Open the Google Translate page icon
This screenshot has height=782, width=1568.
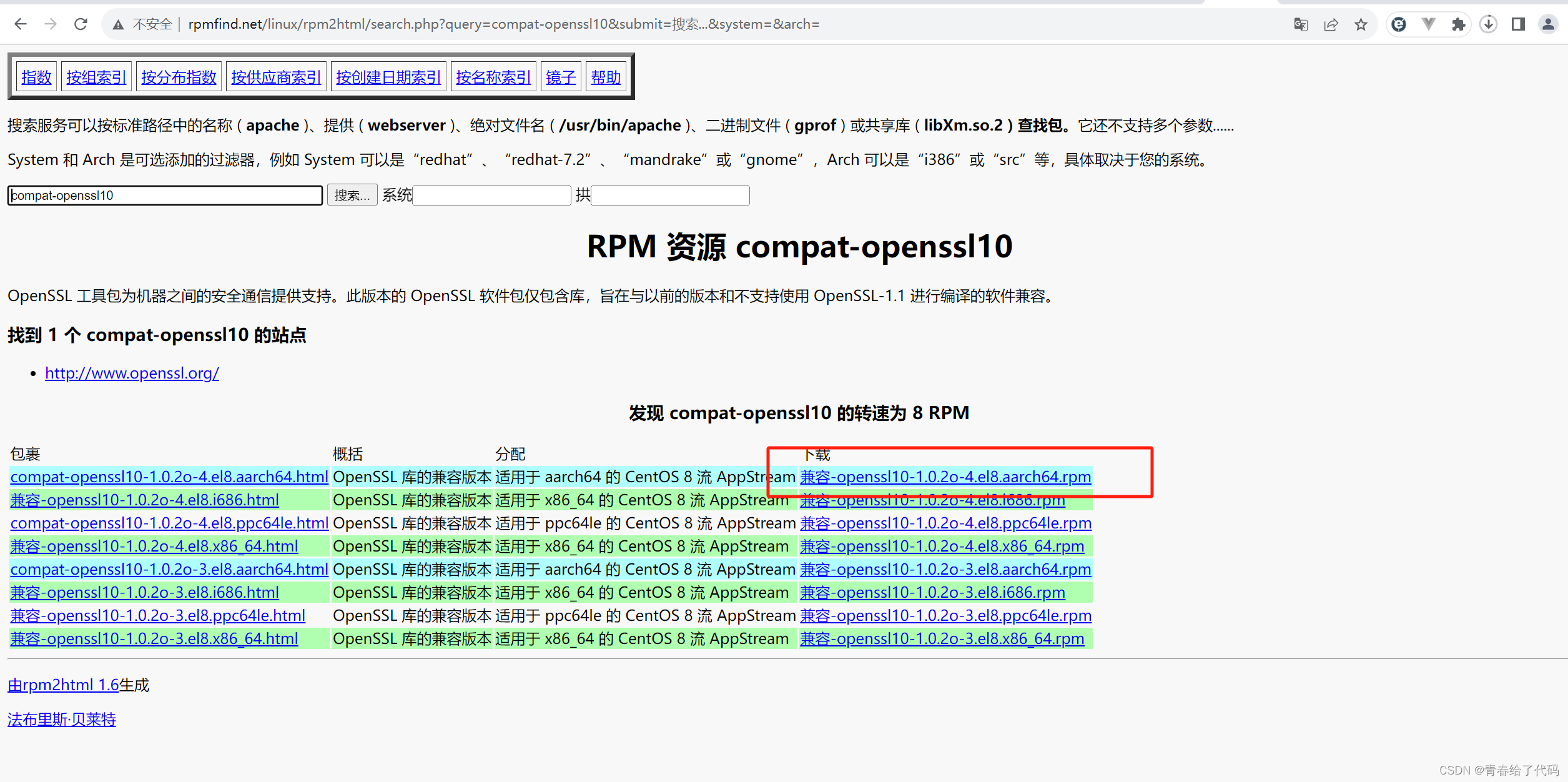(x=1301, y=24)
